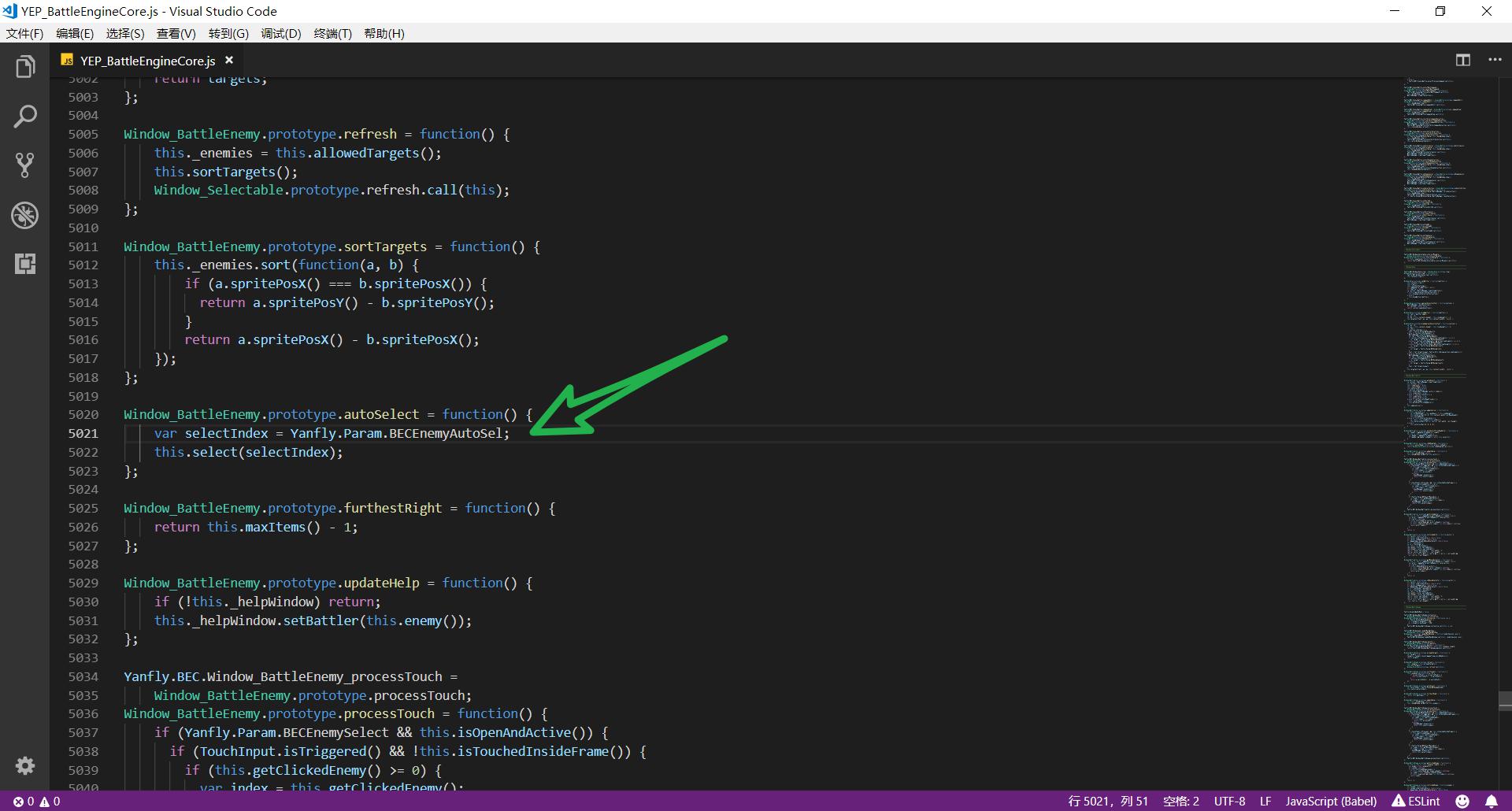This screenshot has height=811, width=1512.
Task: Click furthestRight function name
Action: 393,508
